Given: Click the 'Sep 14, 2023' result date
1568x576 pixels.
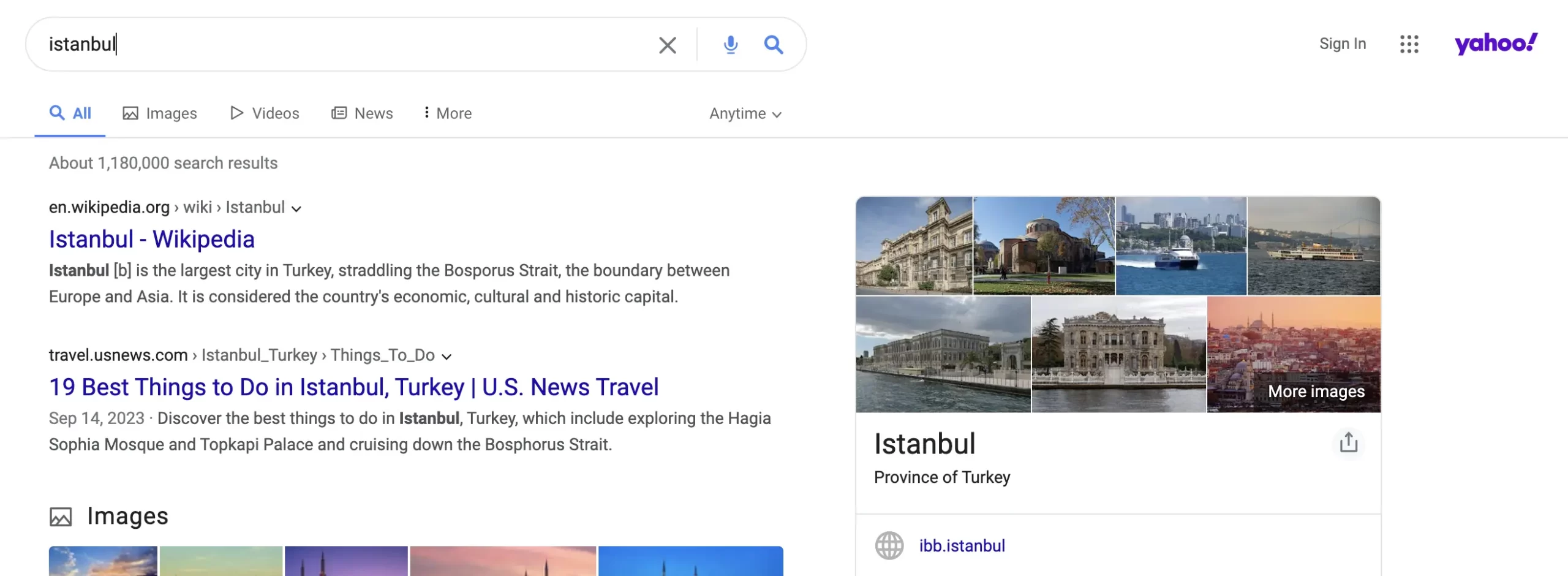Looking at the screenshot, I should (97, 418).
